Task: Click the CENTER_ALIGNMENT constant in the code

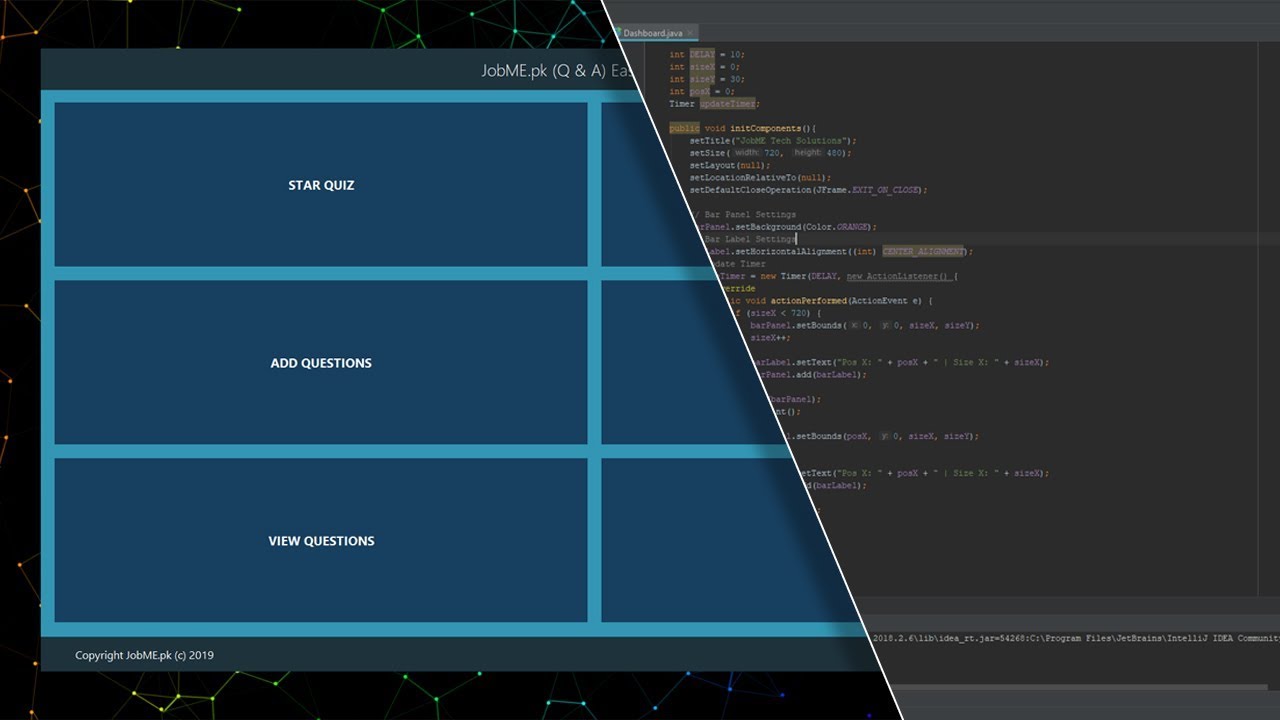Action: pyautogui.click(x=924, y=252)
